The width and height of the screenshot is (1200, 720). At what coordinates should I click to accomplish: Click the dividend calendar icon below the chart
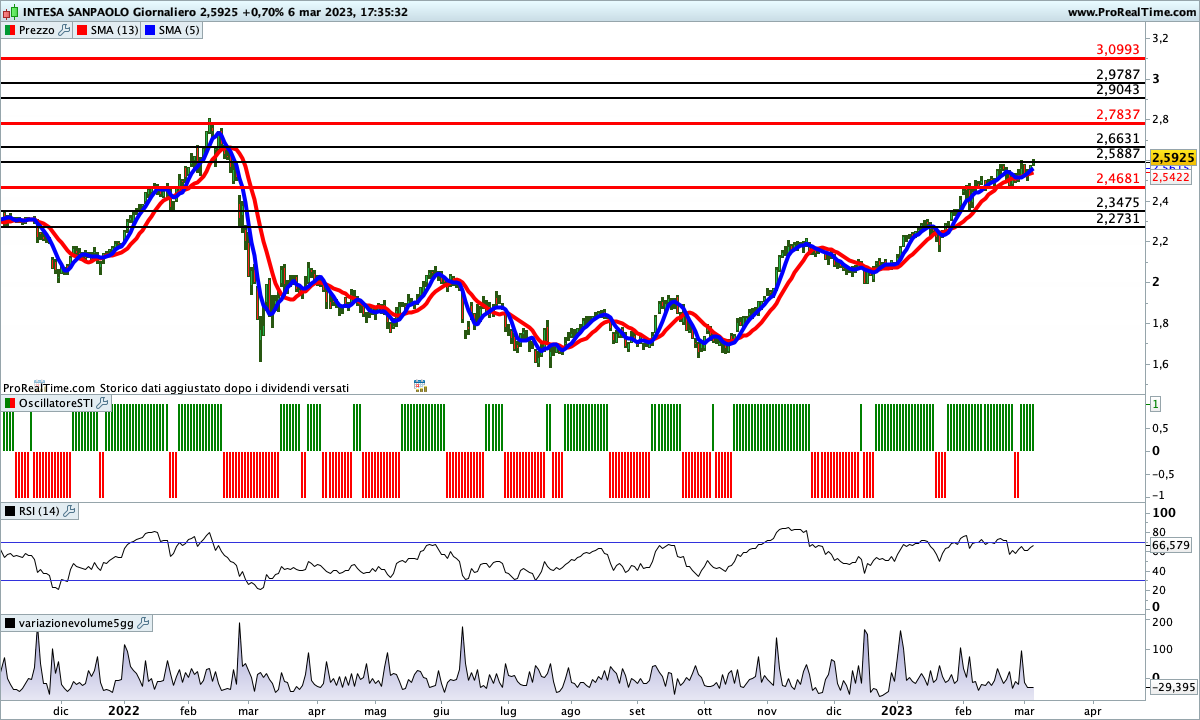coord(420,385)
